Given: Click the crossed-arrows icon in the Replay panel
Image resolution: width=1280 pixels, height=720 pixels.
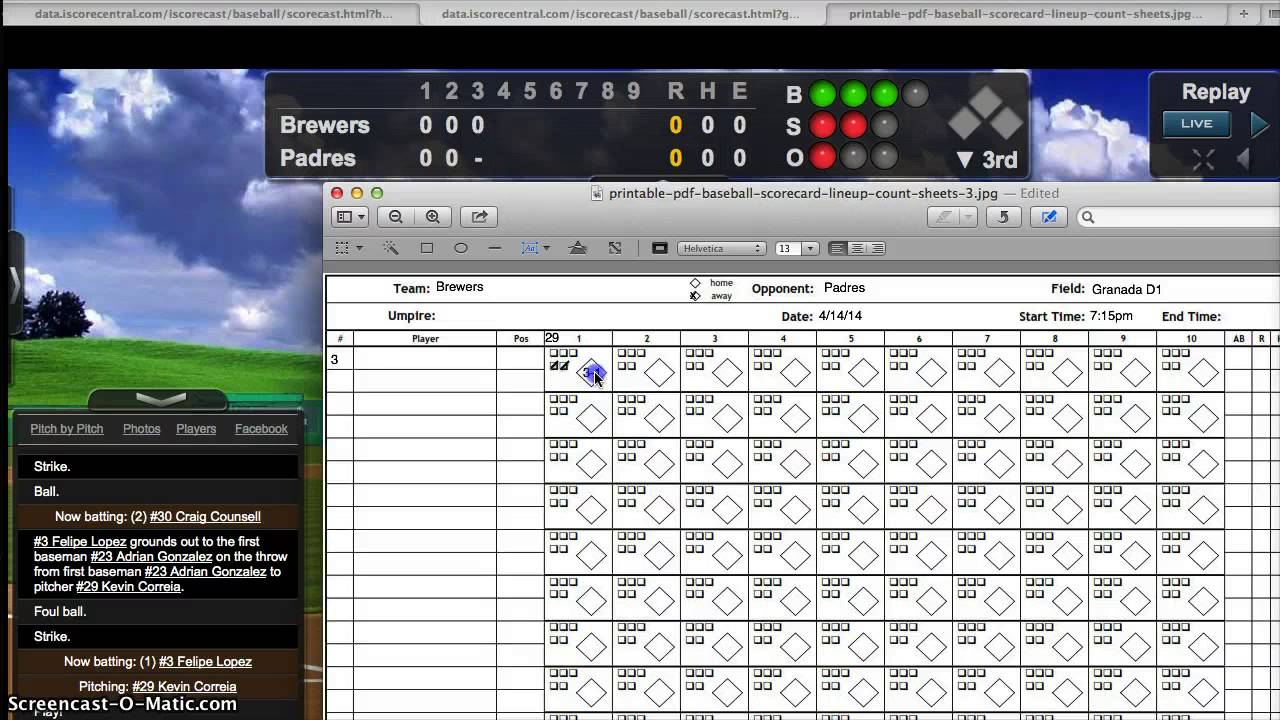Looking at the screenshot, I should (x=1203, y=160).
